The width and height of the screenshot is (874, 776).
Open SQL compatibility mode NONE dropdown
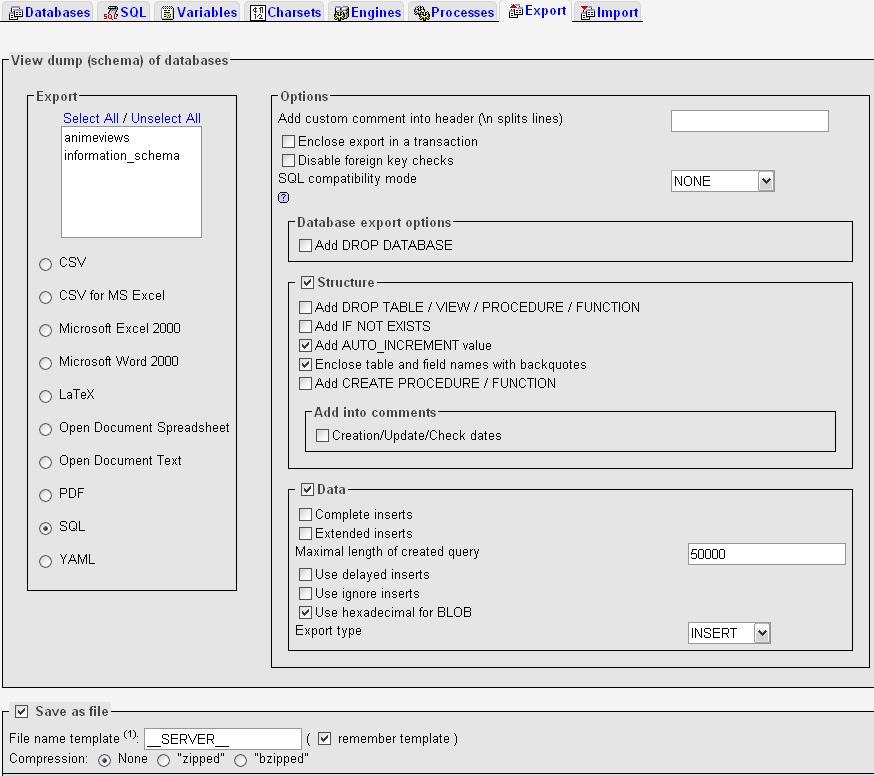point(722,181)
